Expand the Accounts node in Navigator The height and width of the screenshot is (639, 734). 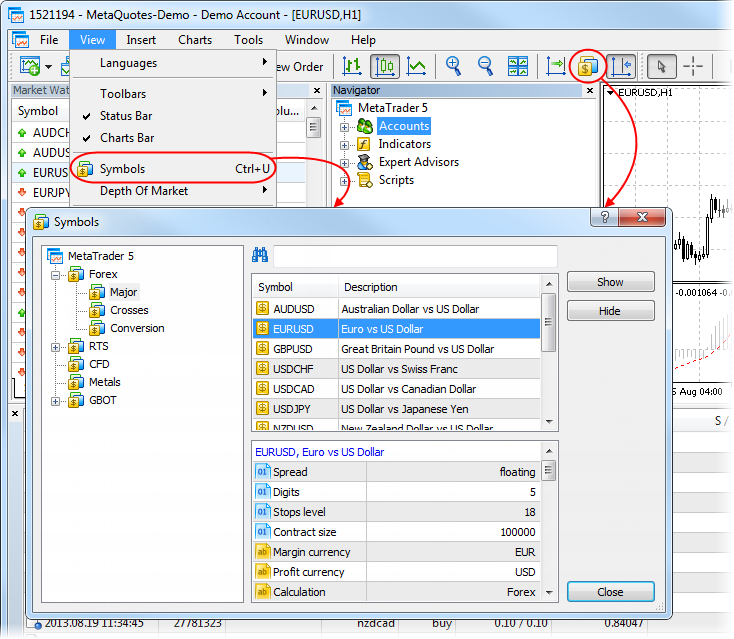[x=345, y=127]
